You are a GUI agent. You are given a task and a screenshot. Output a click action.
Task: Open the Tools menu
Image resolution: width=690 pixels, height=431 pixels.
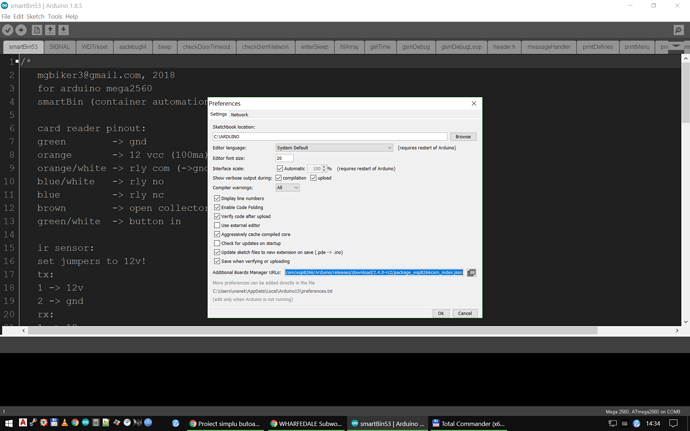point(55,16)
